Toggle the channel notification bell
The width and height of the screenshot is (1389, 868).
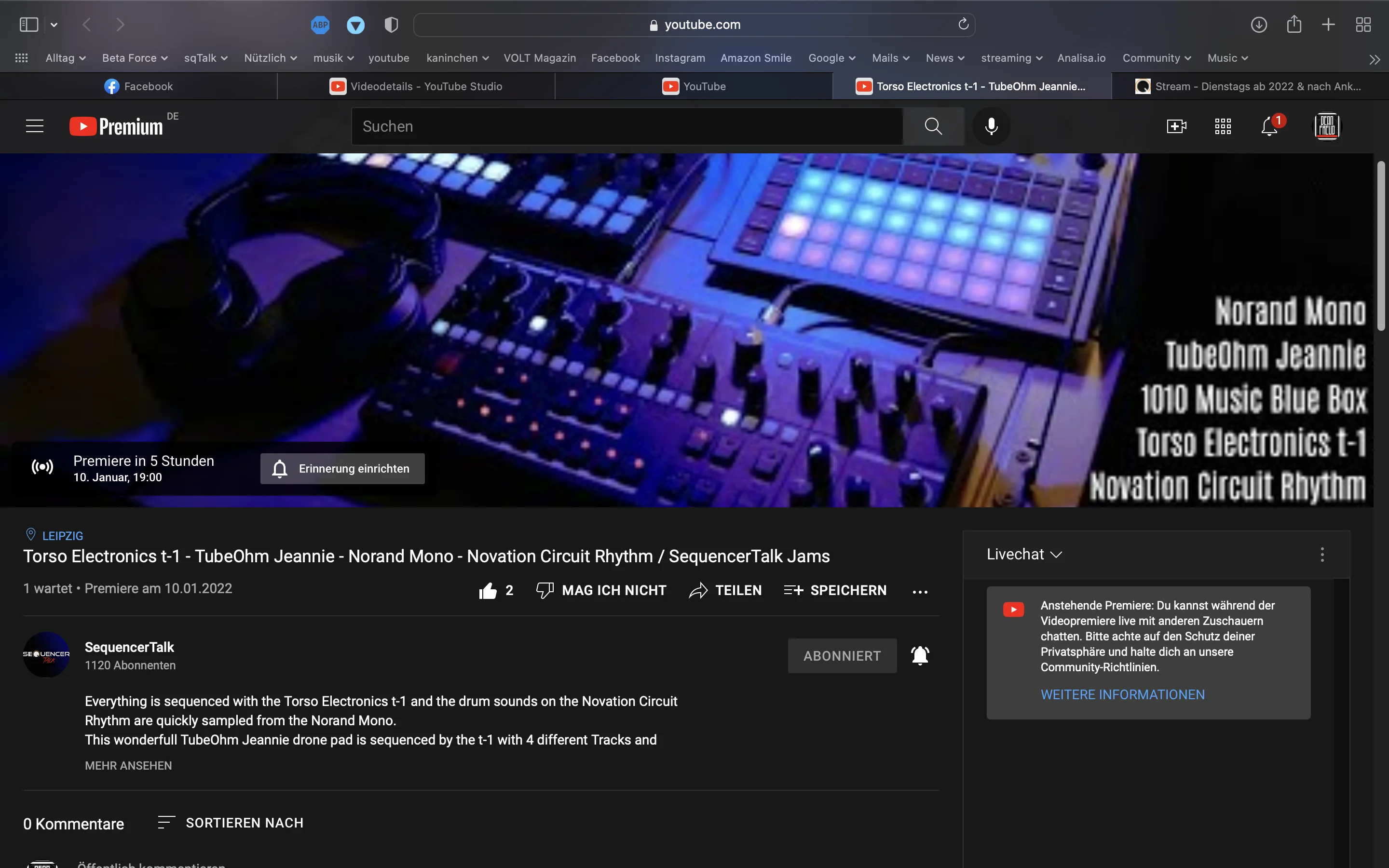tap(920, 656)
